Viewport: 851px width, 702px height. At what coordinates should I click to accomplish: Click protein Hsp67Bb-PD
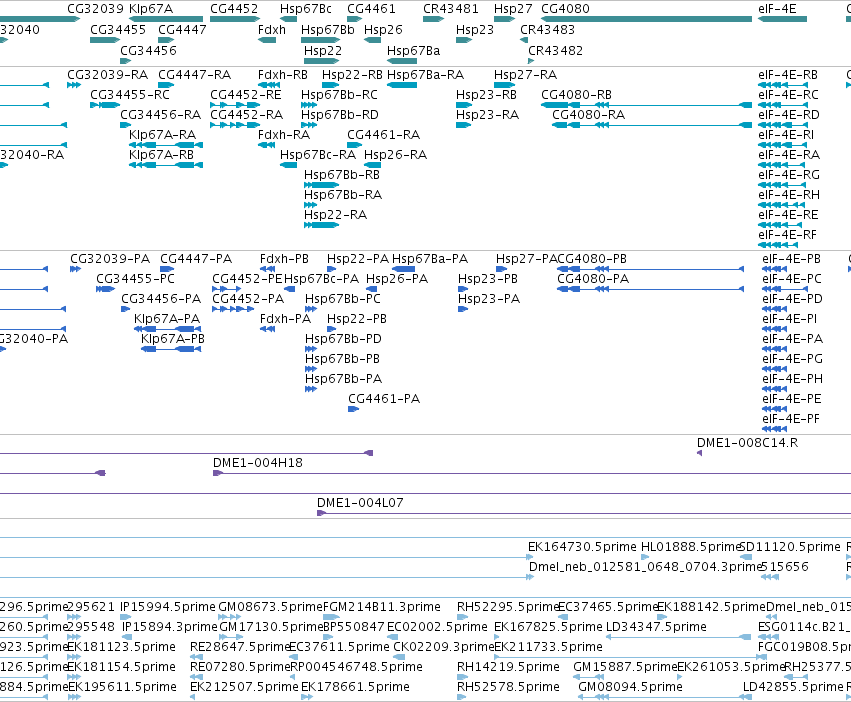point(343,339)
